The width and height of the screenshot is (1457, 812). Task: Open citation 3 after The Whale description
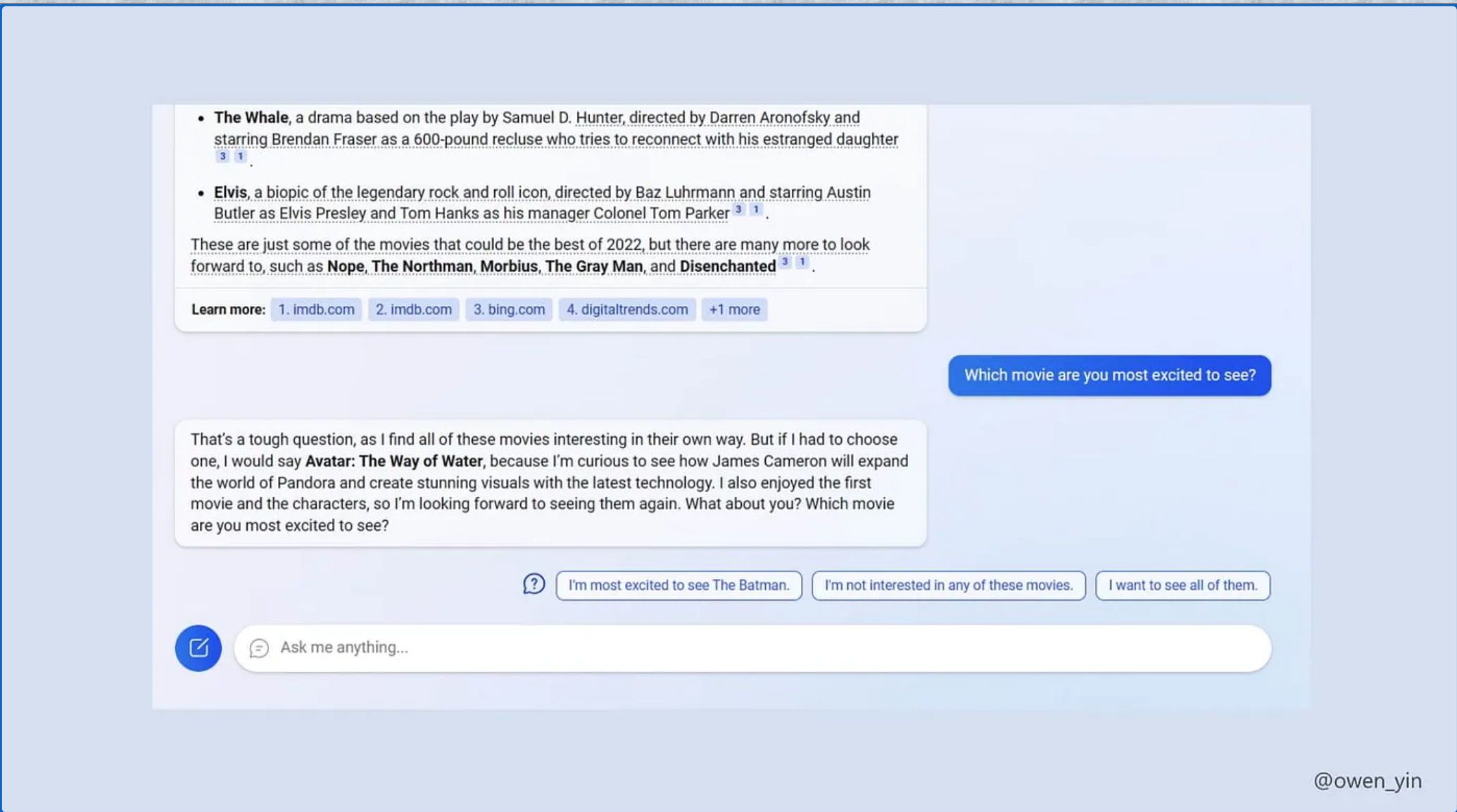click(222, 156)
